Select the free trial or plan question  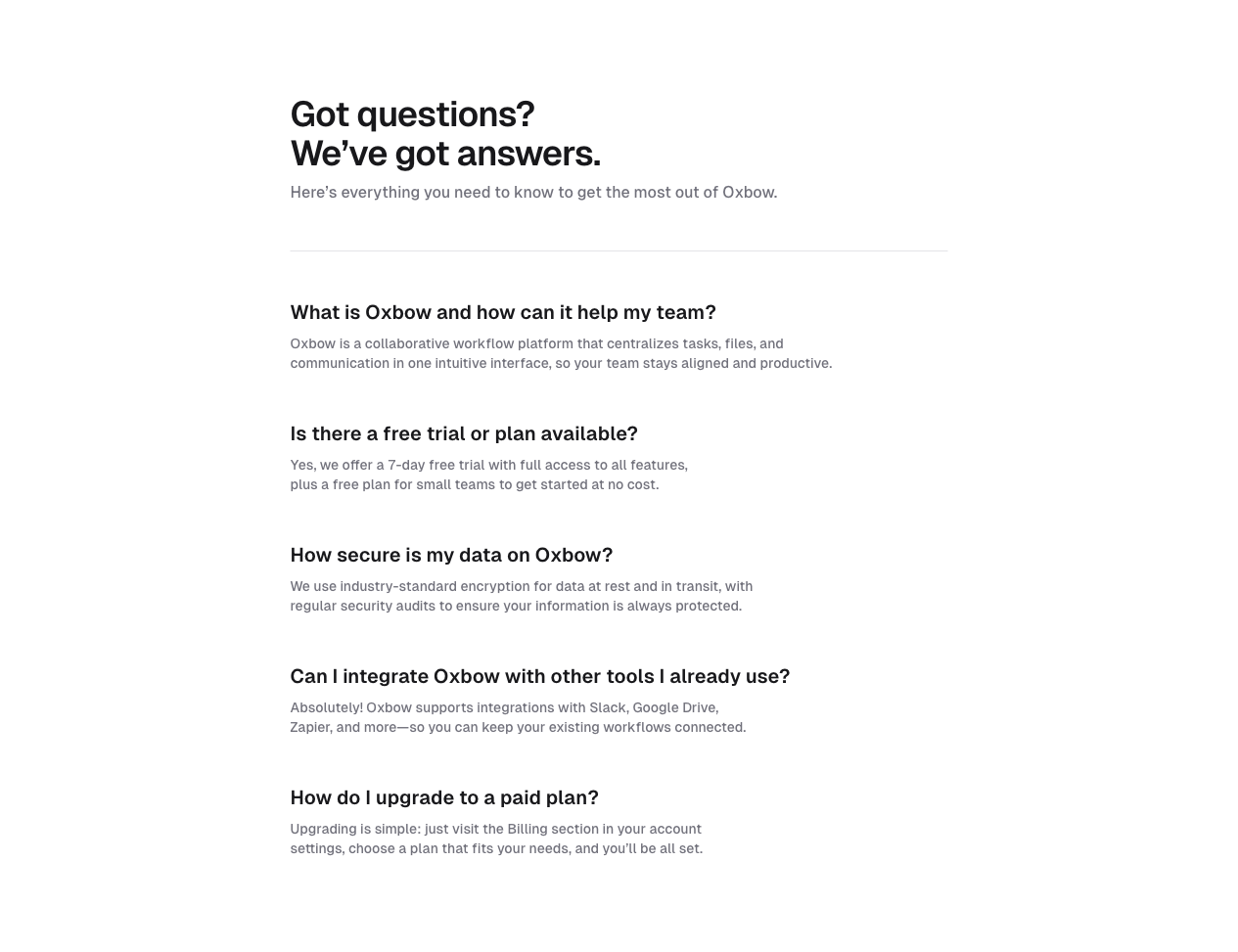[x=463, y=433]
